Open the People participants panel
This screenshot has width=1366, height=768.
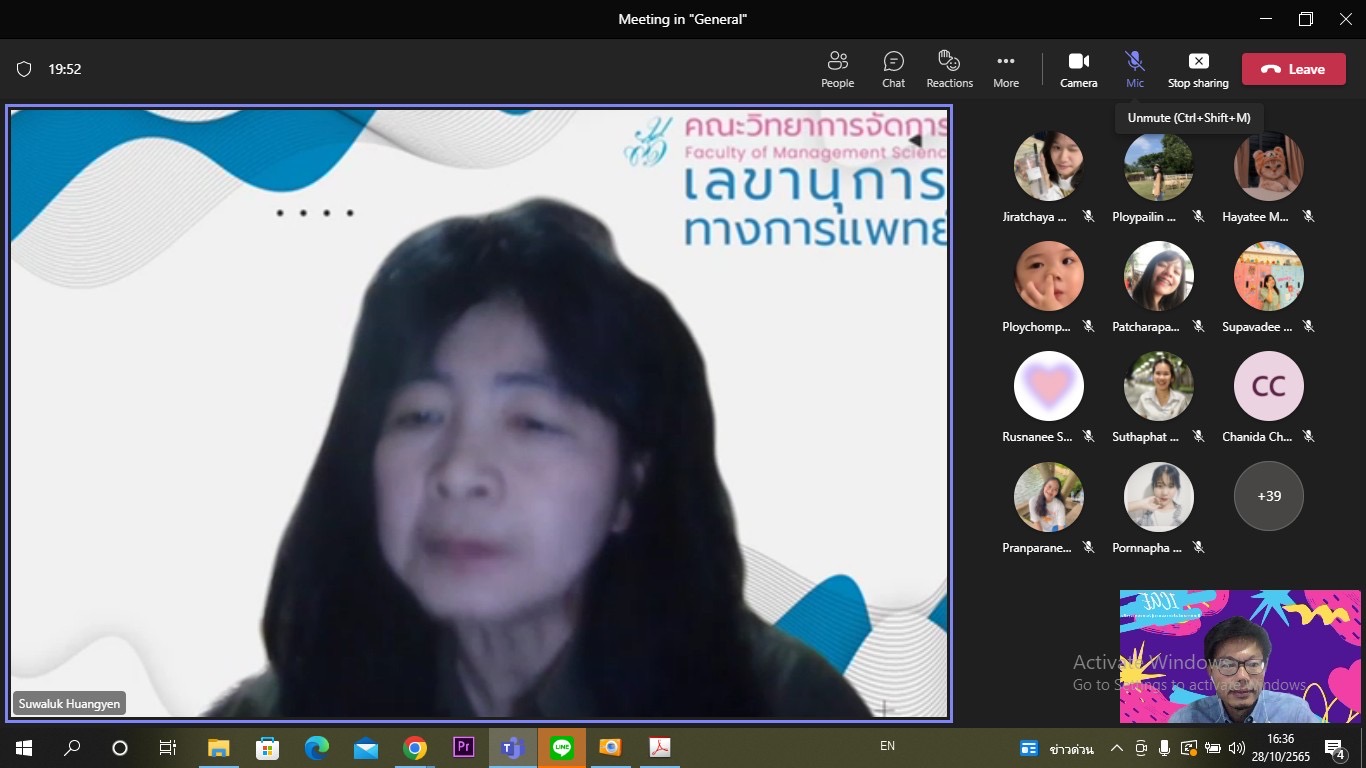tap(837, 69)
